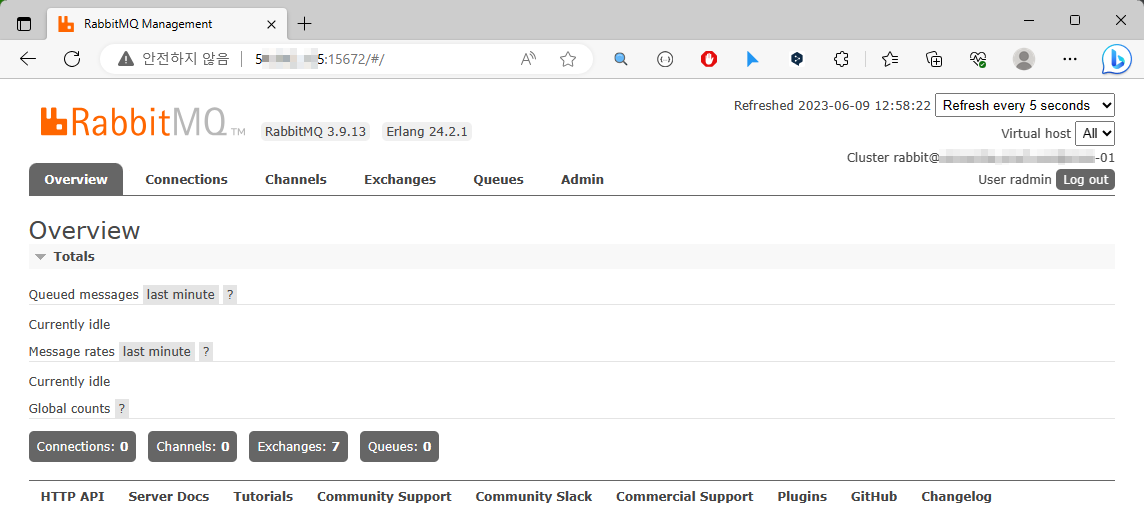Open the Changelog link

pyautogui.click(x=956, y=497)
